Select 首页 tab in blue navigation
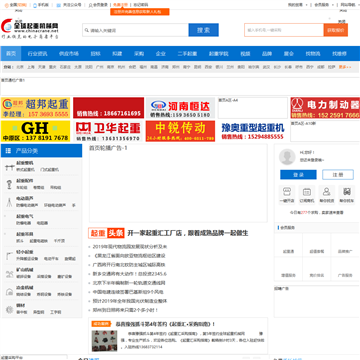The height and width of the screenshot is (360, 360). (x=11, y=54)
